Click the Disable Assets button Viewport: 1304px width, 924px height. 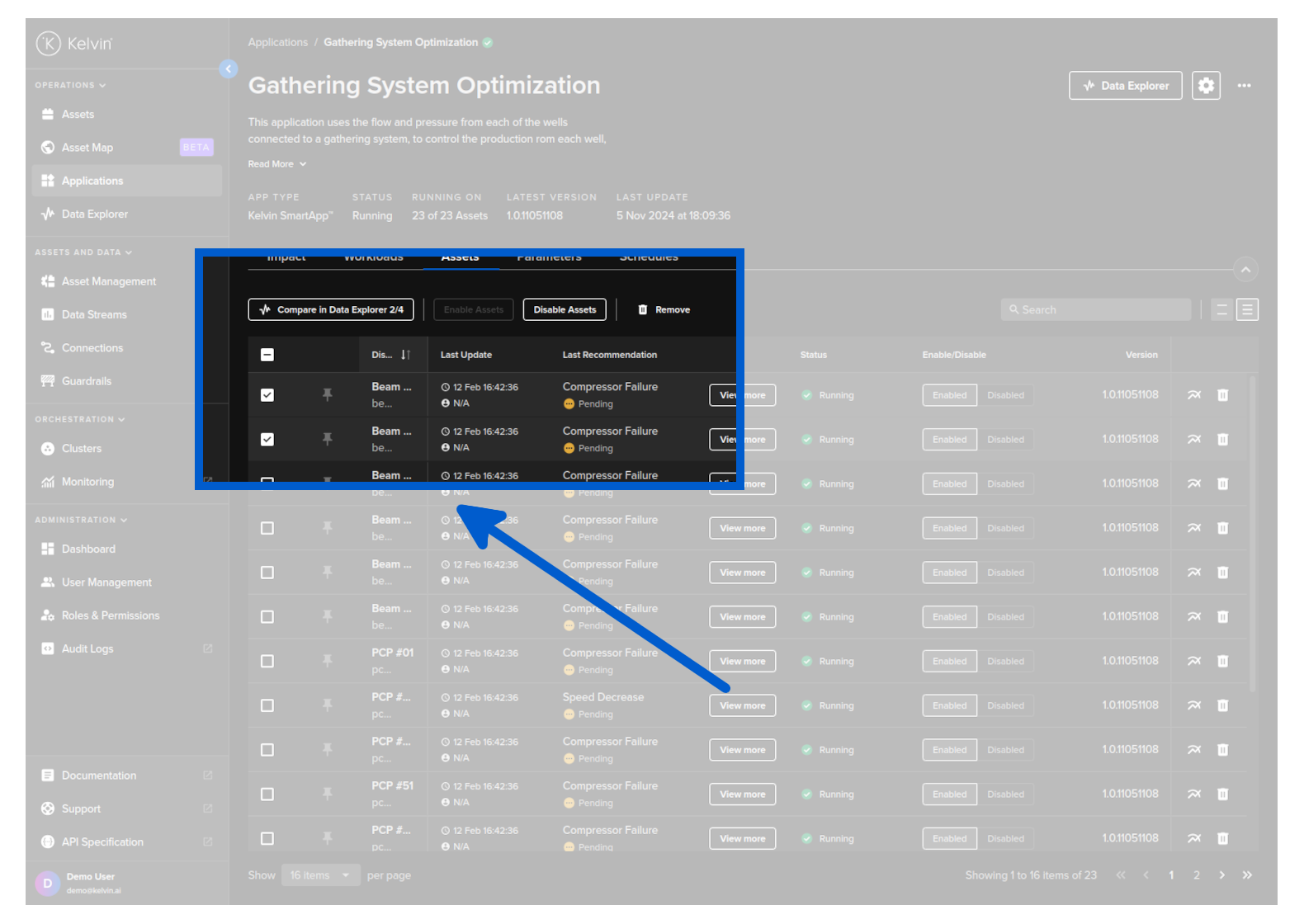click(565, 310)
